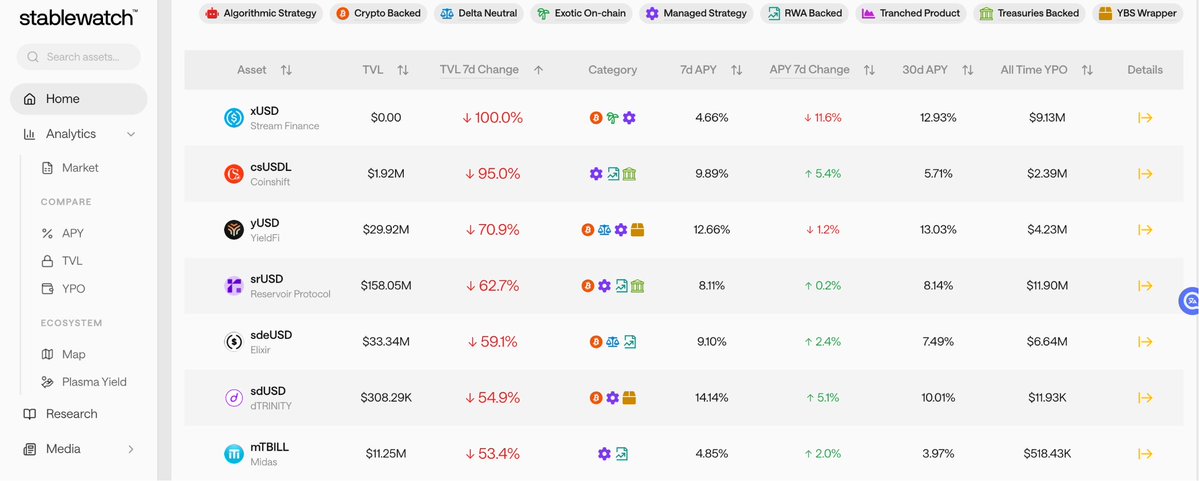Open the Home menu item

click(x=79, y=99)
